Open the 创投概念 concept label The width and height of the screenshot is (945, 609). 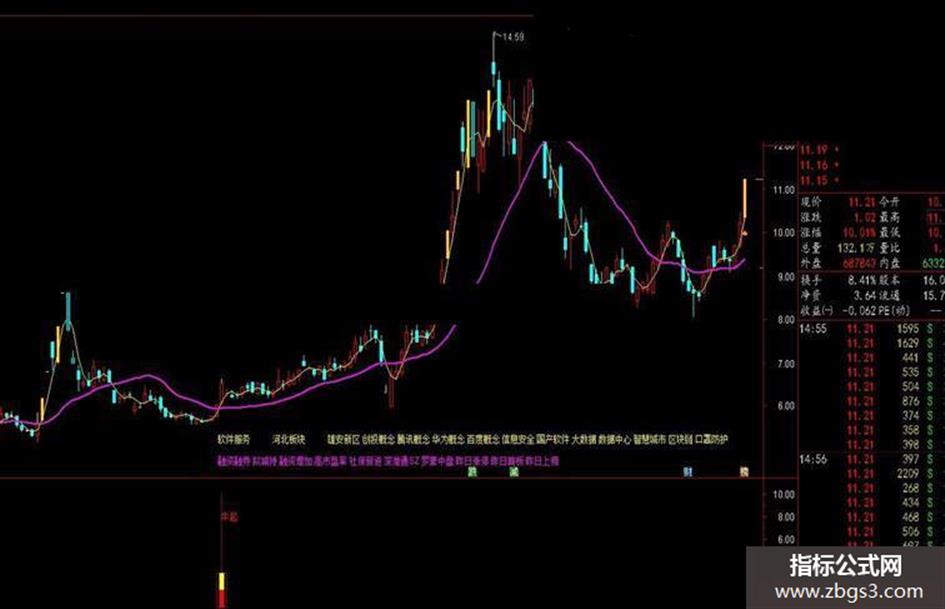[378, 440]
